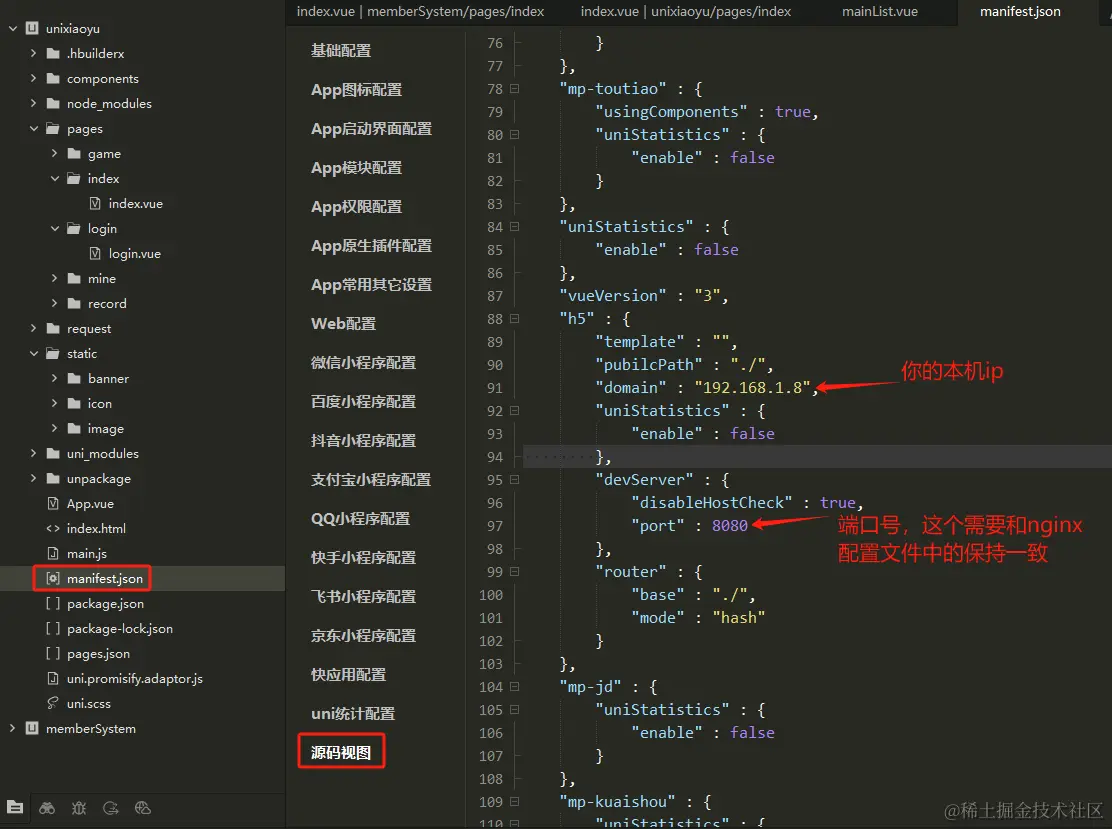Collapse the static folder
This screenshot has width=1112, height=829.
33,353
